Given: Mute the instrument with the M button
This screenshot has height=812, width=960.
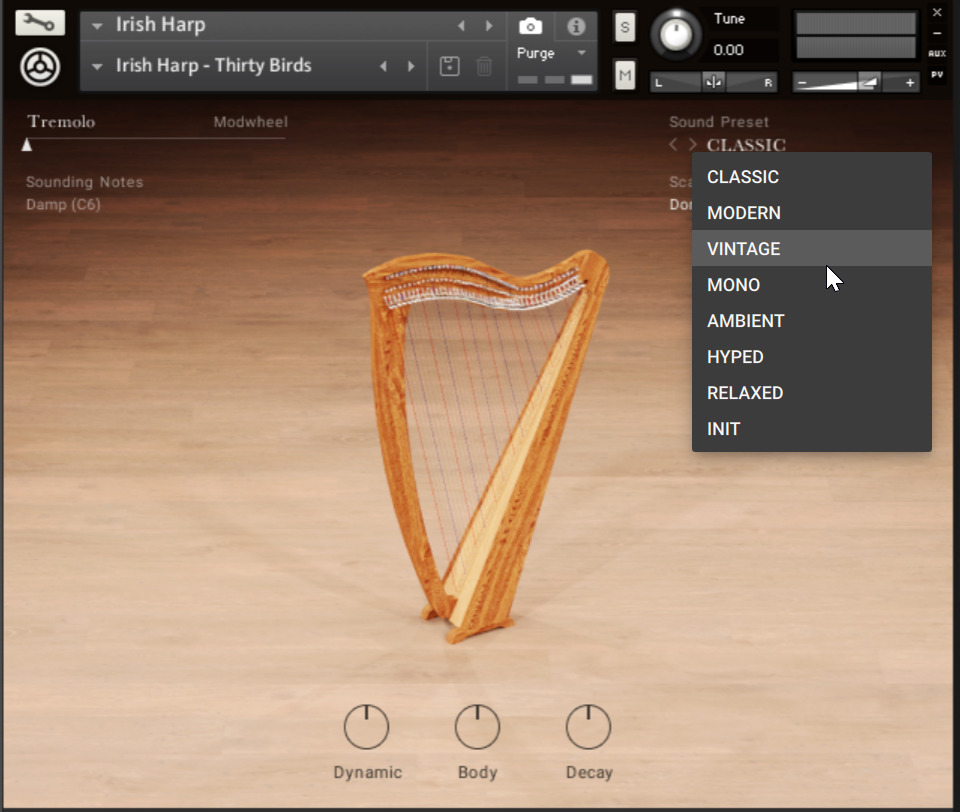Looking at the screenshot, I should click(624, 75).
